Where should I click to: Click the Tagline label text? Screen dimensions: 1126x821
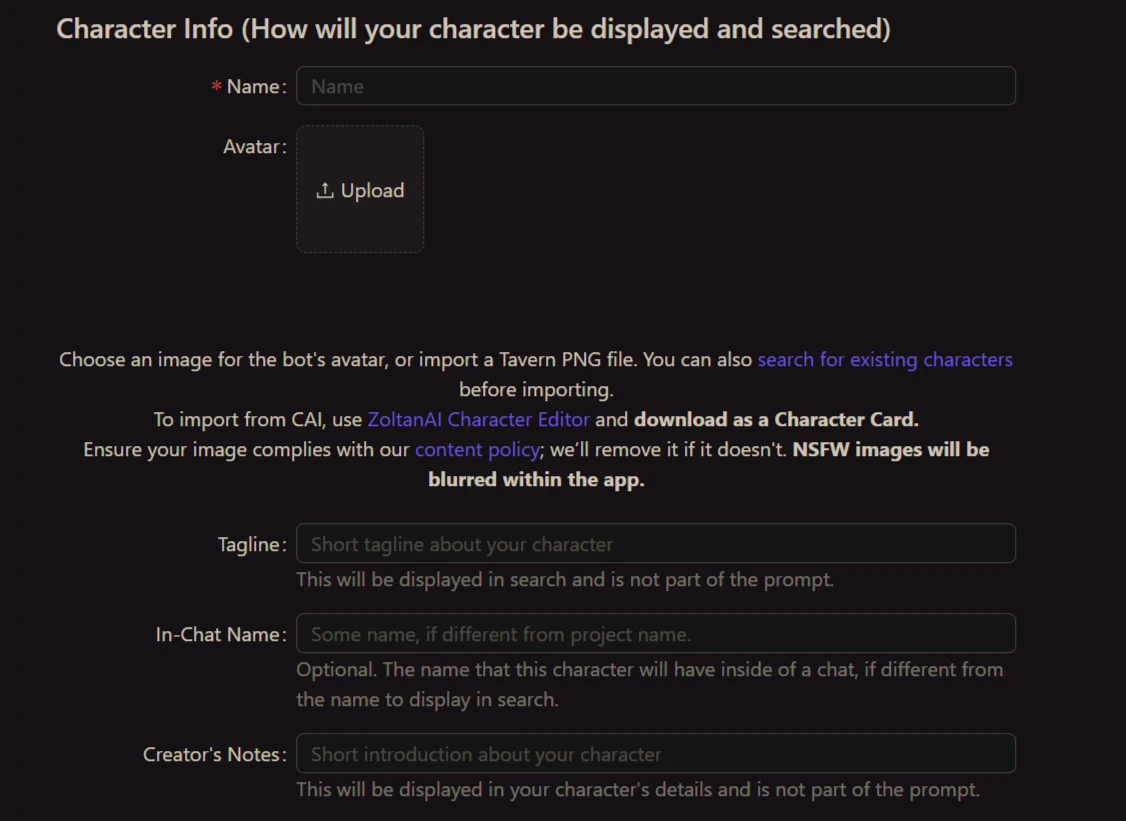[249, 545]
